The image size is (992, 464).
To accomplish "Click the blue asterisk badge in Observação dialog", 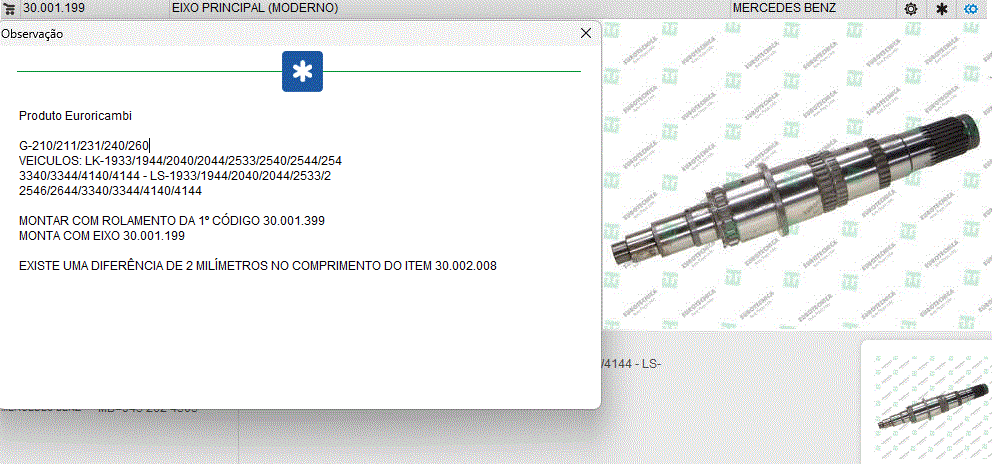I will point(301,71).
